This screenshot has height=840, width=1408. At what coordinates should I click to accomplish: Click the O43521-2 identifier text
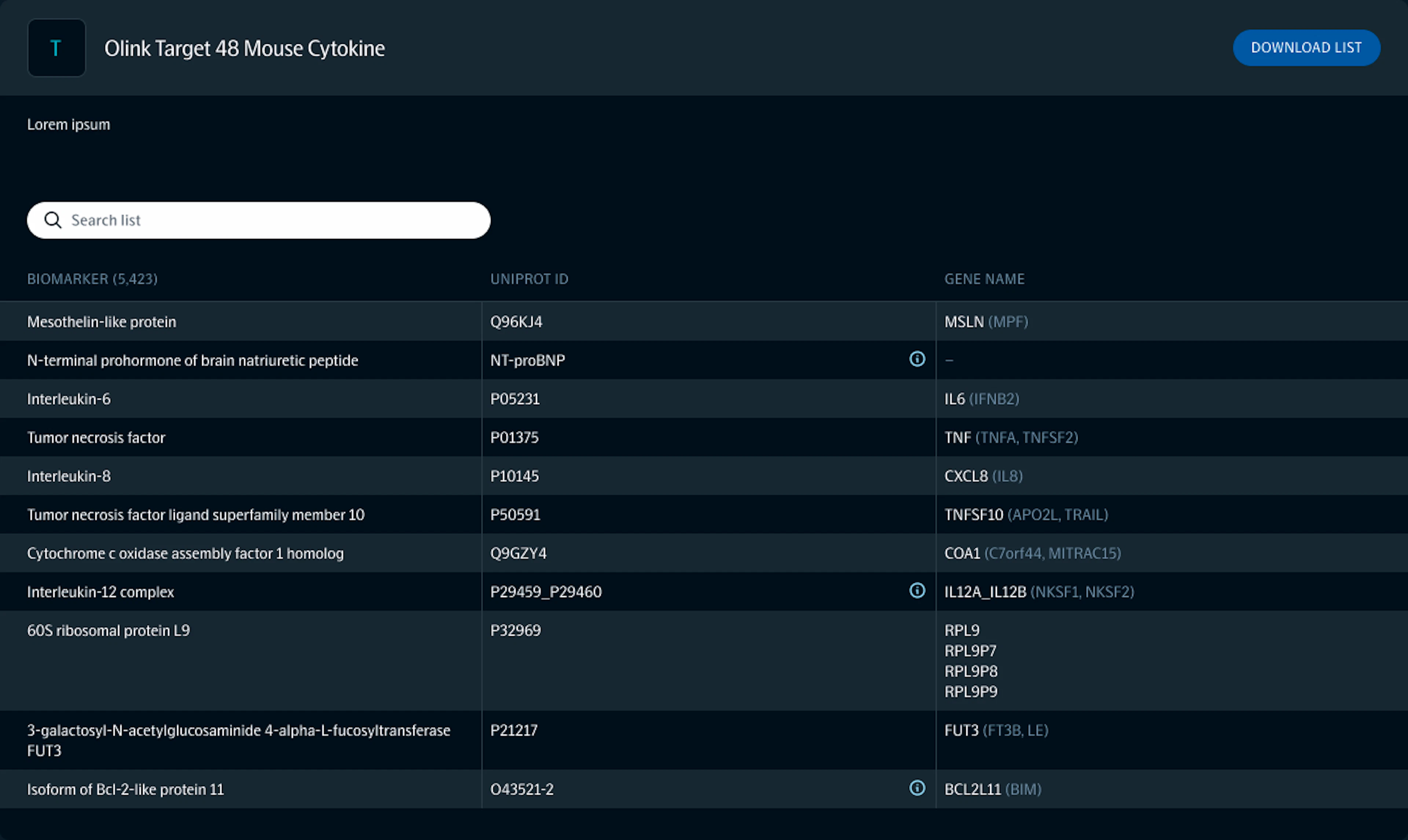click(522, 789)
